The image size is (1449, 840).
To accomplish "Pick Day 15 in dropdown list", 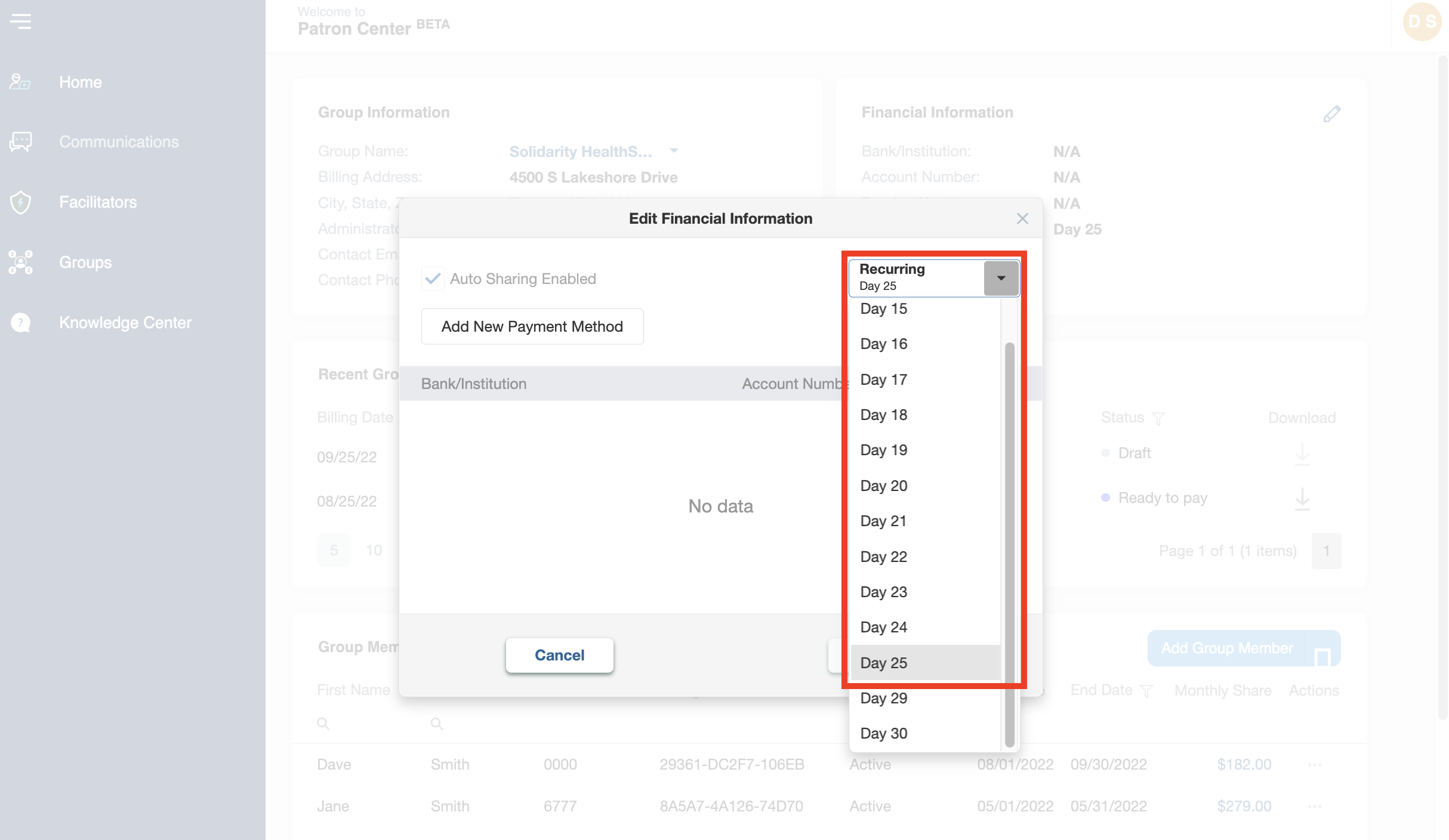I will 883,309.
